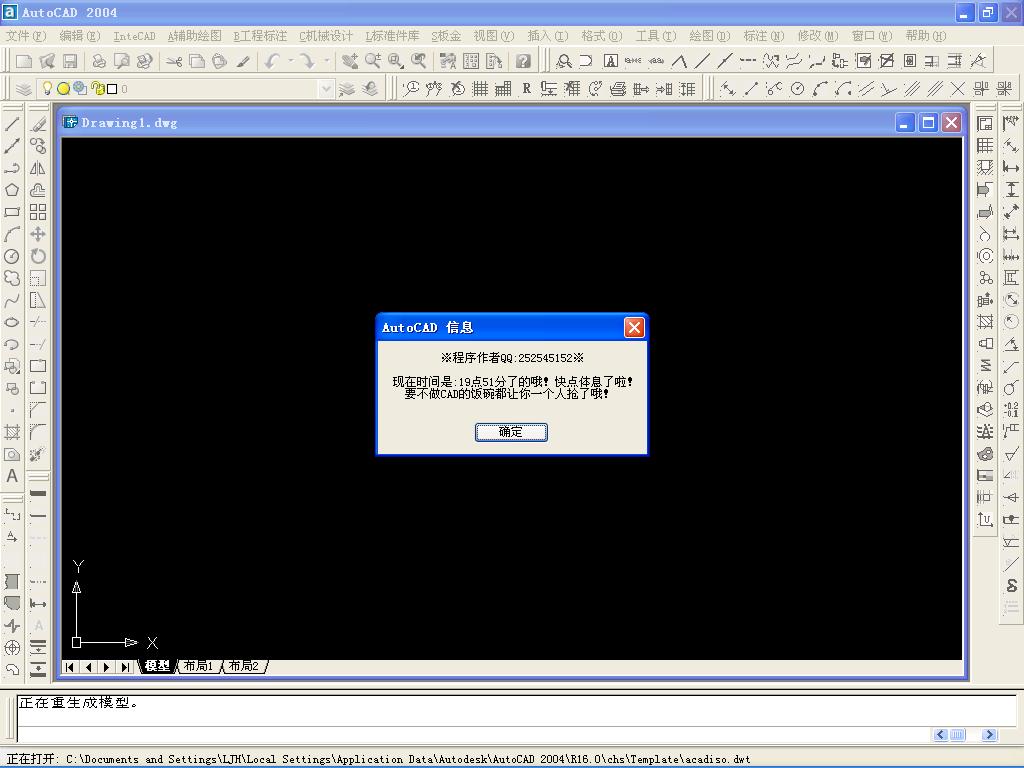Open the DesignCenter toolbar icon

pyautogui.click(x=471, y=61)
